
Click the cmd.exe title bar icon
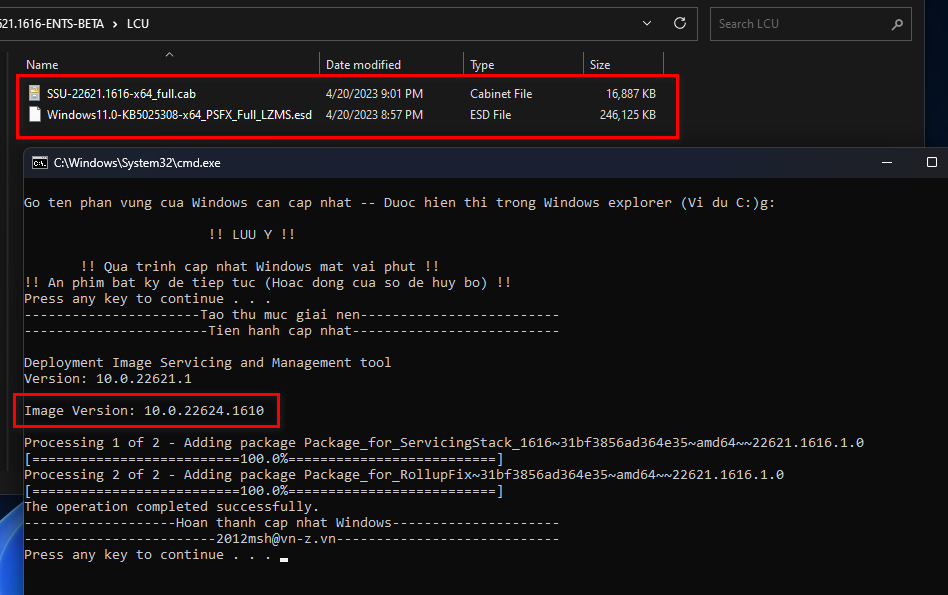click(40, 163)
